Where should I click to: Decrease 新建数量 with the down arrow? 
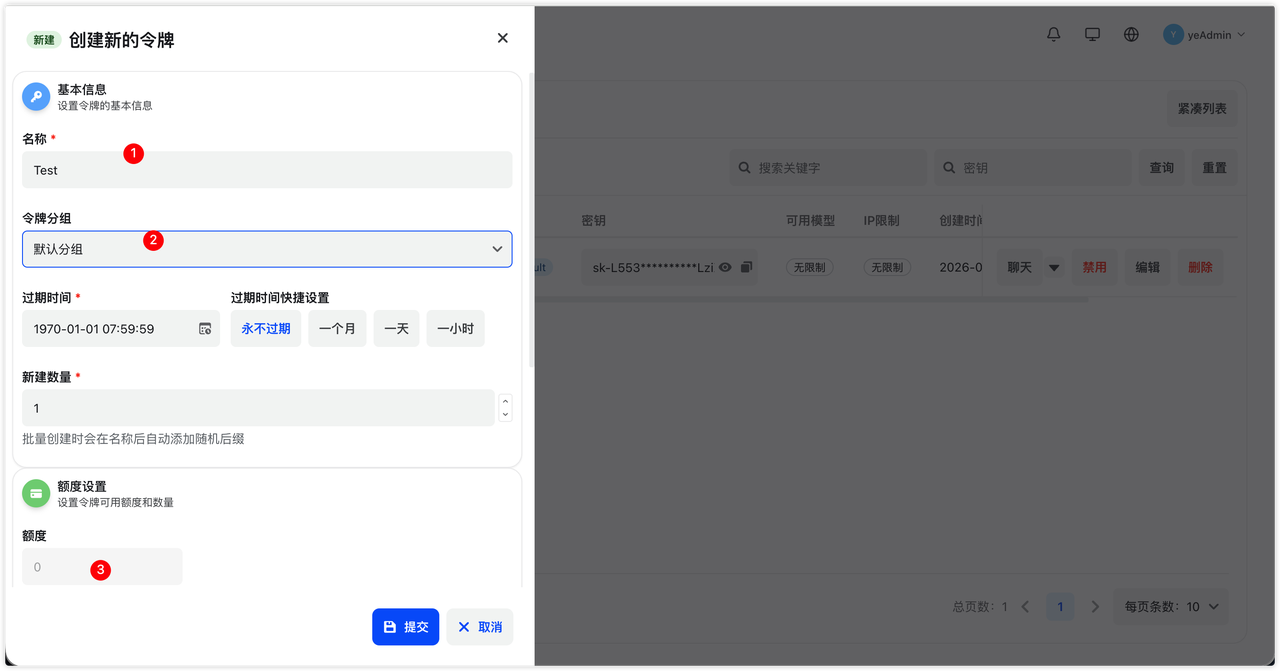[x=505, y=414]
